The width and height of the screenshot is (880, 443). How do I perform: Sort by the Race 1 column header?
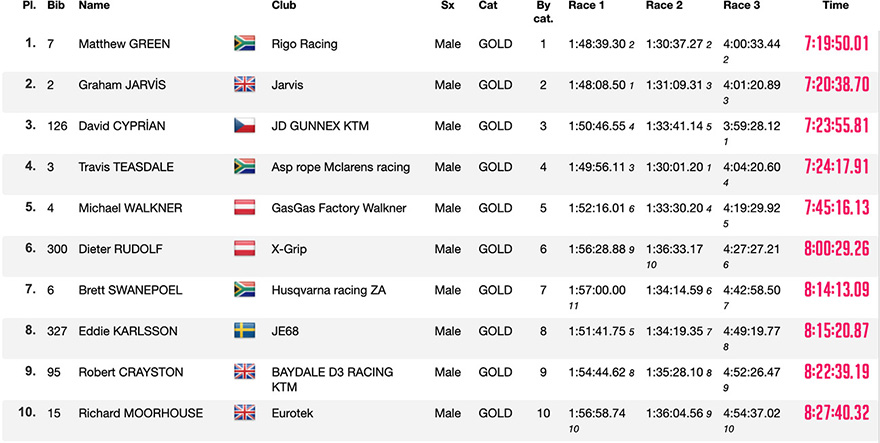(587, 6)
